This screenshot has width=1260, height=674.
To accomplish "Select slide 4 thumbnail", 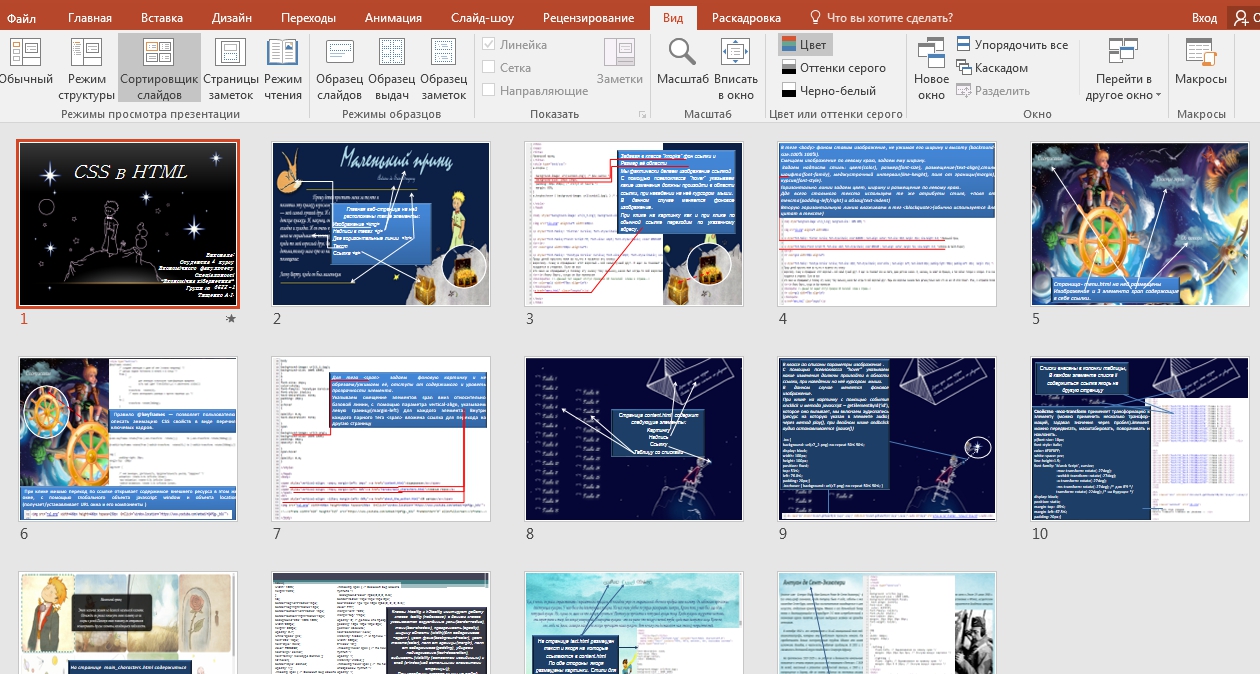I will pos(887,223).
